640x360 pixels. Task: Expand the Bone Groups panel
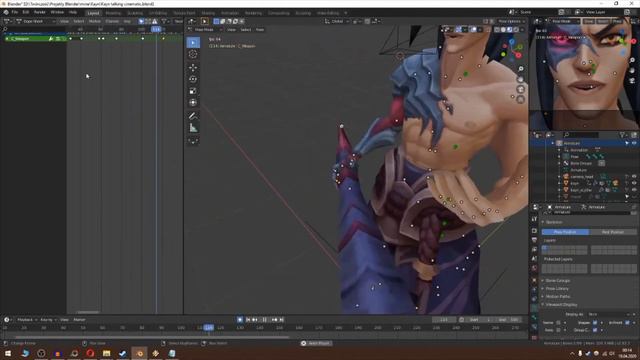[x=558, y=281]
